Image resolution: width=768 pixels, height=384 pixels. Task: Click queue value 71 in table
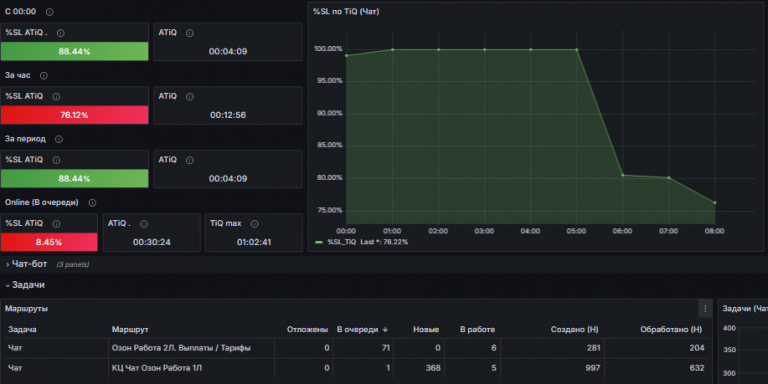386,348
